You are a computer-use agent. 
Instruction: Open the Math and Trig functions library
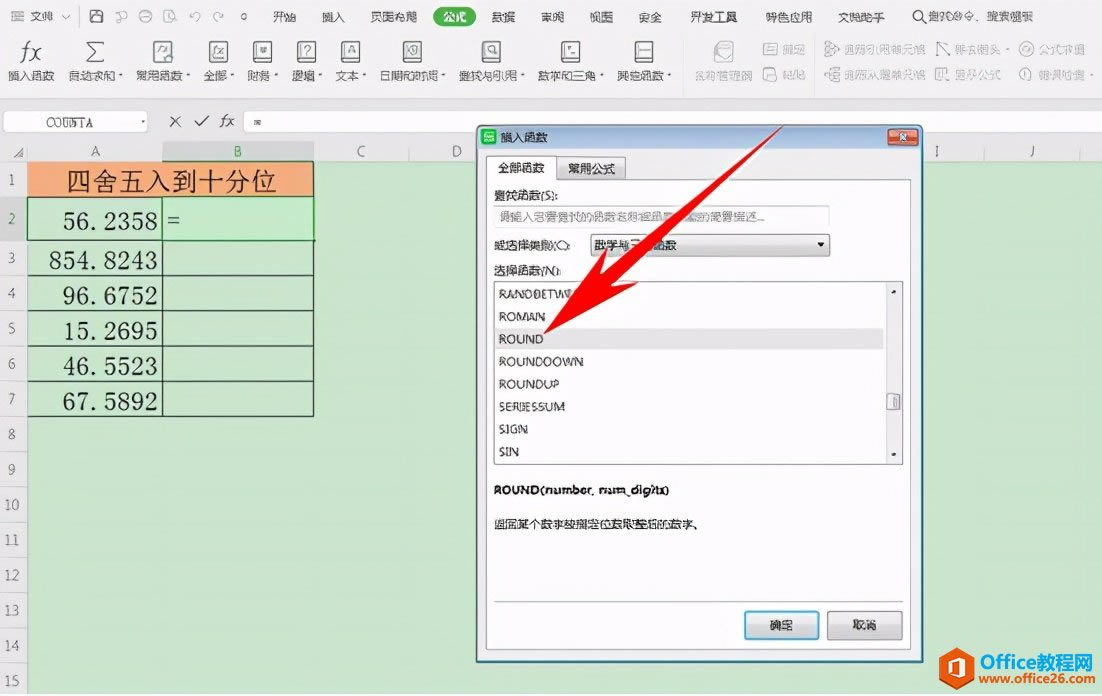tap(570, 61)
